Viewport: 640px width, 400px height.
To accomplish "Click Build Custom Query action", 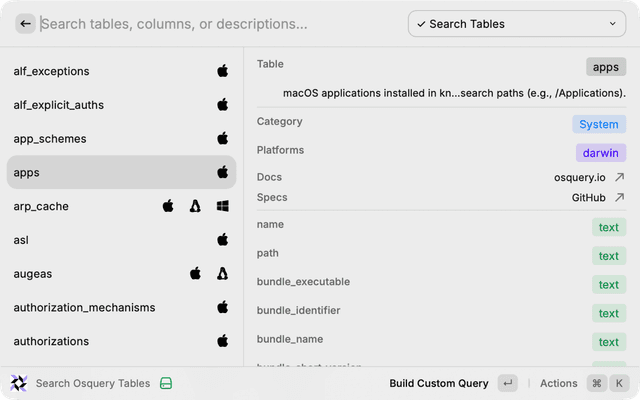I will pyautogui.click(x=439, y=383).
